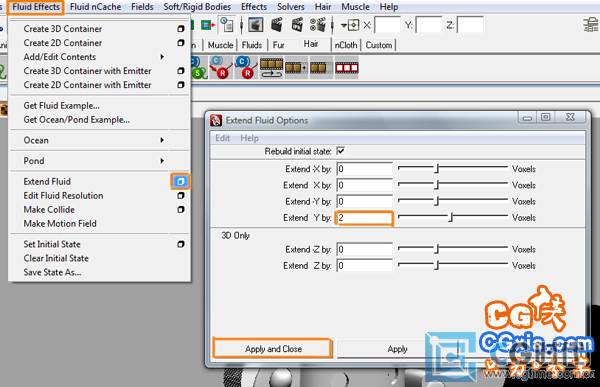Open the Solvers menu

click(x=291, y=7)
